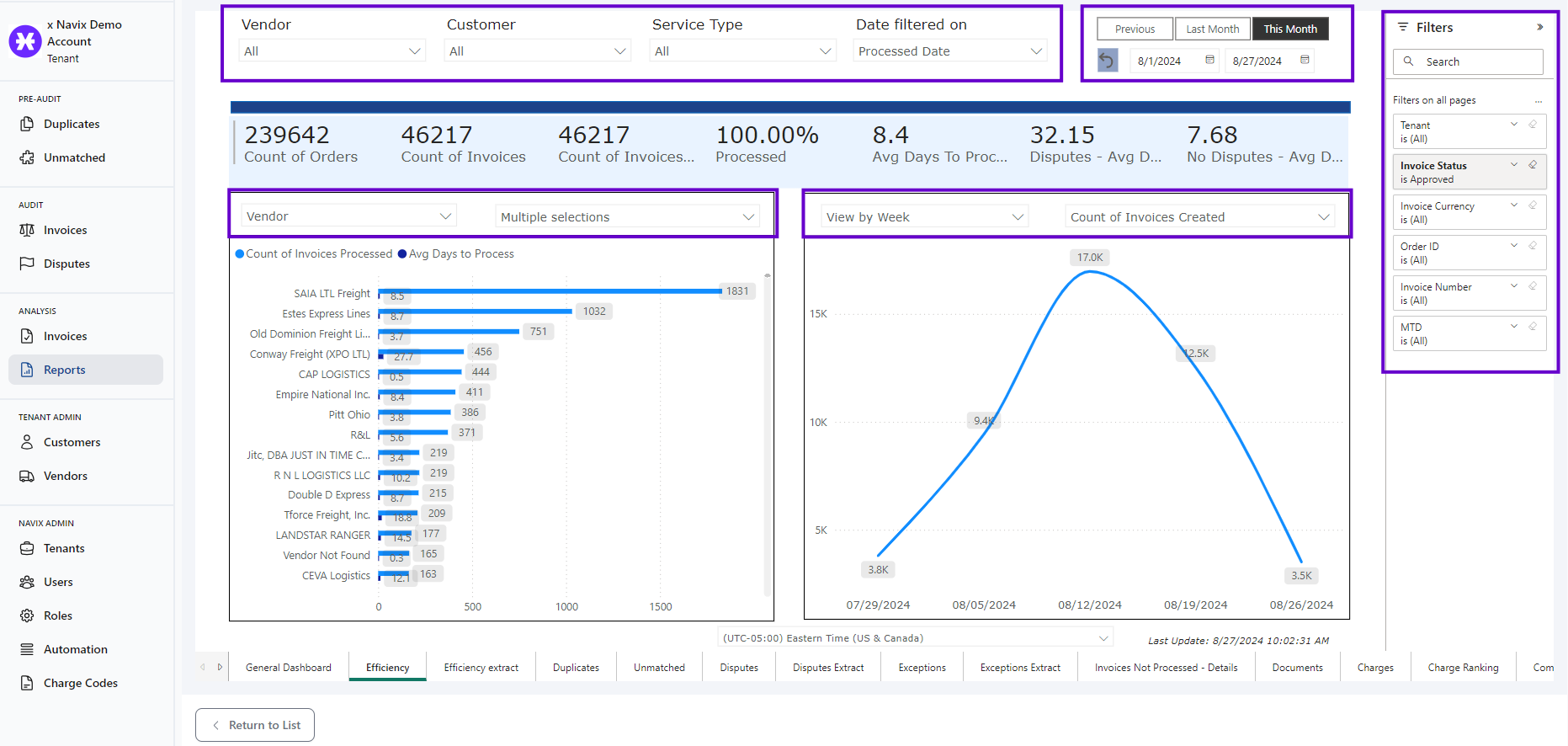Clear the Invoice Status filter with its eraser
Viewport: 1568px width, 746px height.
coord(1533,165)
